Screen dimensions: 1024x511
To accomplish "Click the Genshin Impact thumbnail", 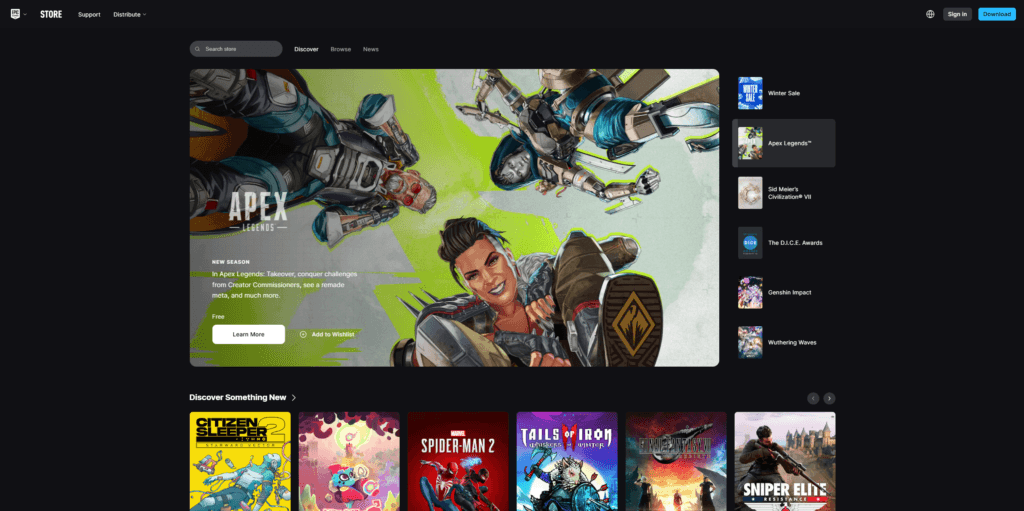I will pyautogui.click(x=750, y=292).
